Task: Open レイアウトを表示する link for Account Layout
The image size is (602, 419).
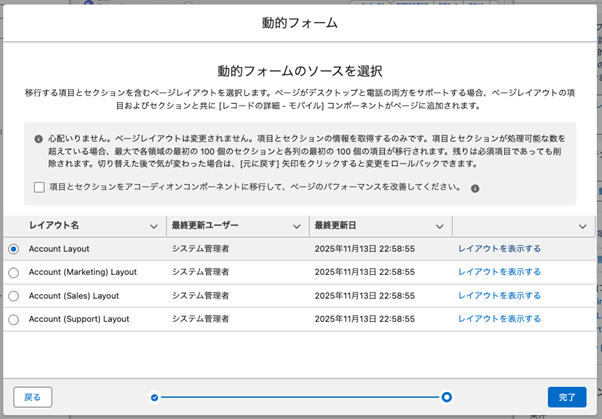Action: point(499,248)
